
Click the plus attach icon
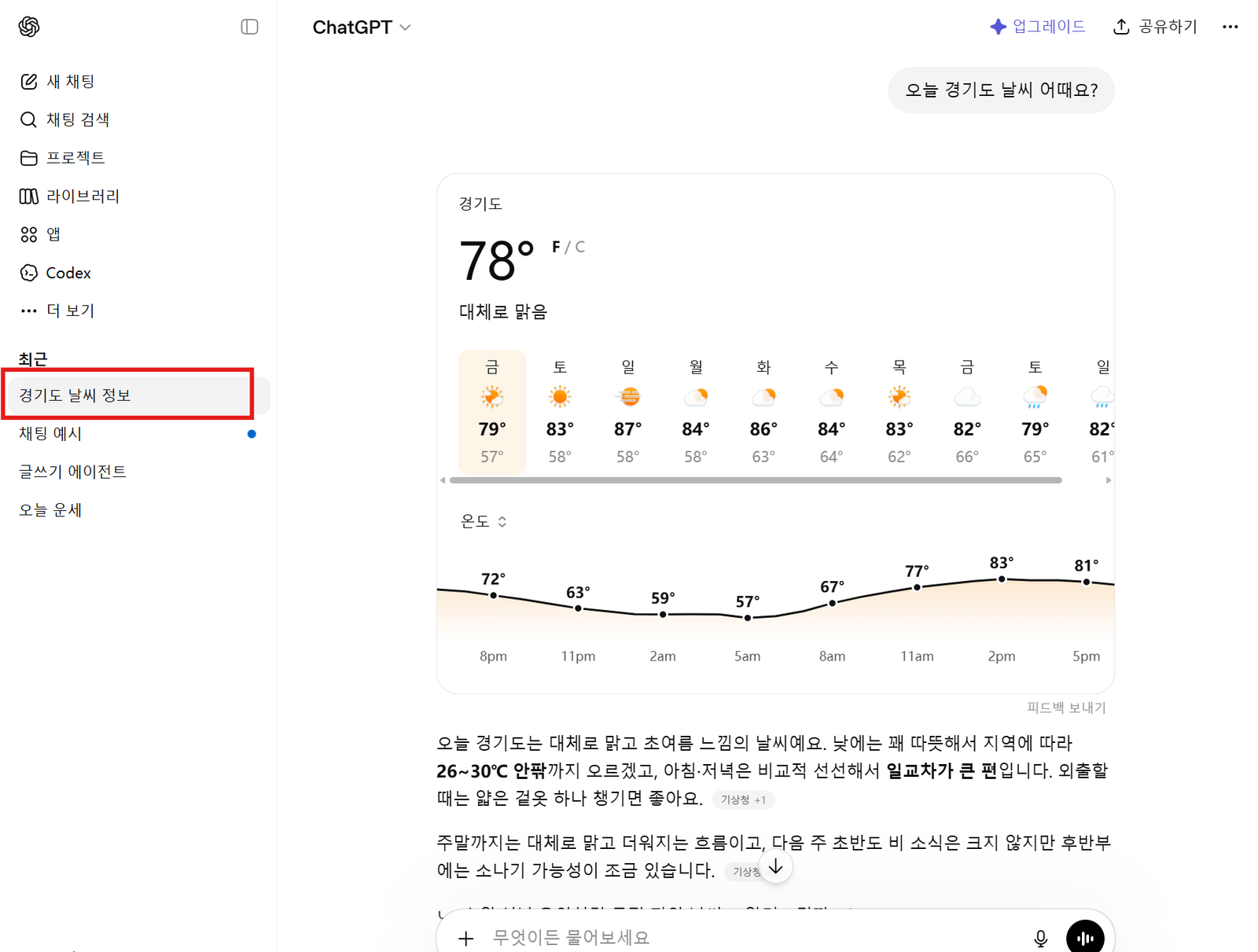(466, 938)
